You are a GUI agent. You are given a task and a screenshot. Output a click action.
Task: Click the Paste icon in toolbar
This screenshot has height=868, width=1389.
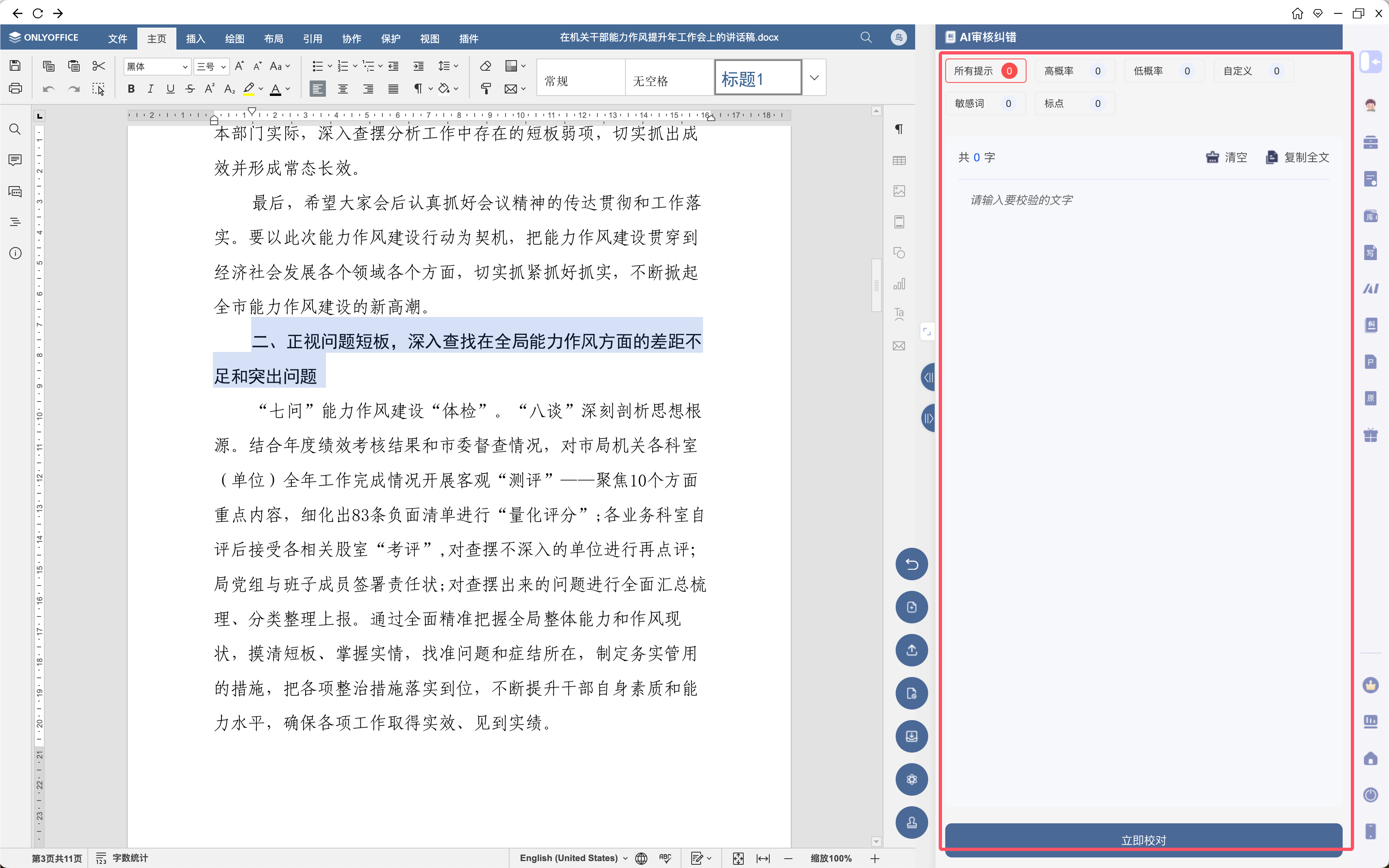pyautogui.click(x=74, y=66)
